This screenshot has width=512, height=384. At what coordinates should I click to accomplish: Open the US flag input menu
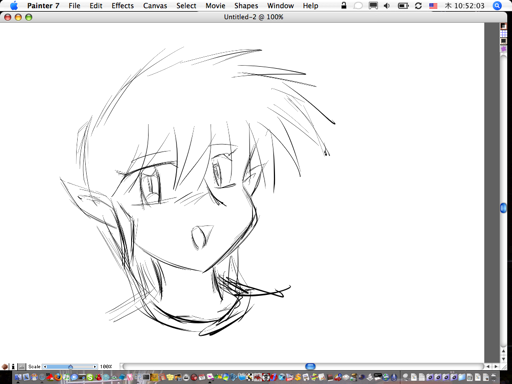coord(433,6)
